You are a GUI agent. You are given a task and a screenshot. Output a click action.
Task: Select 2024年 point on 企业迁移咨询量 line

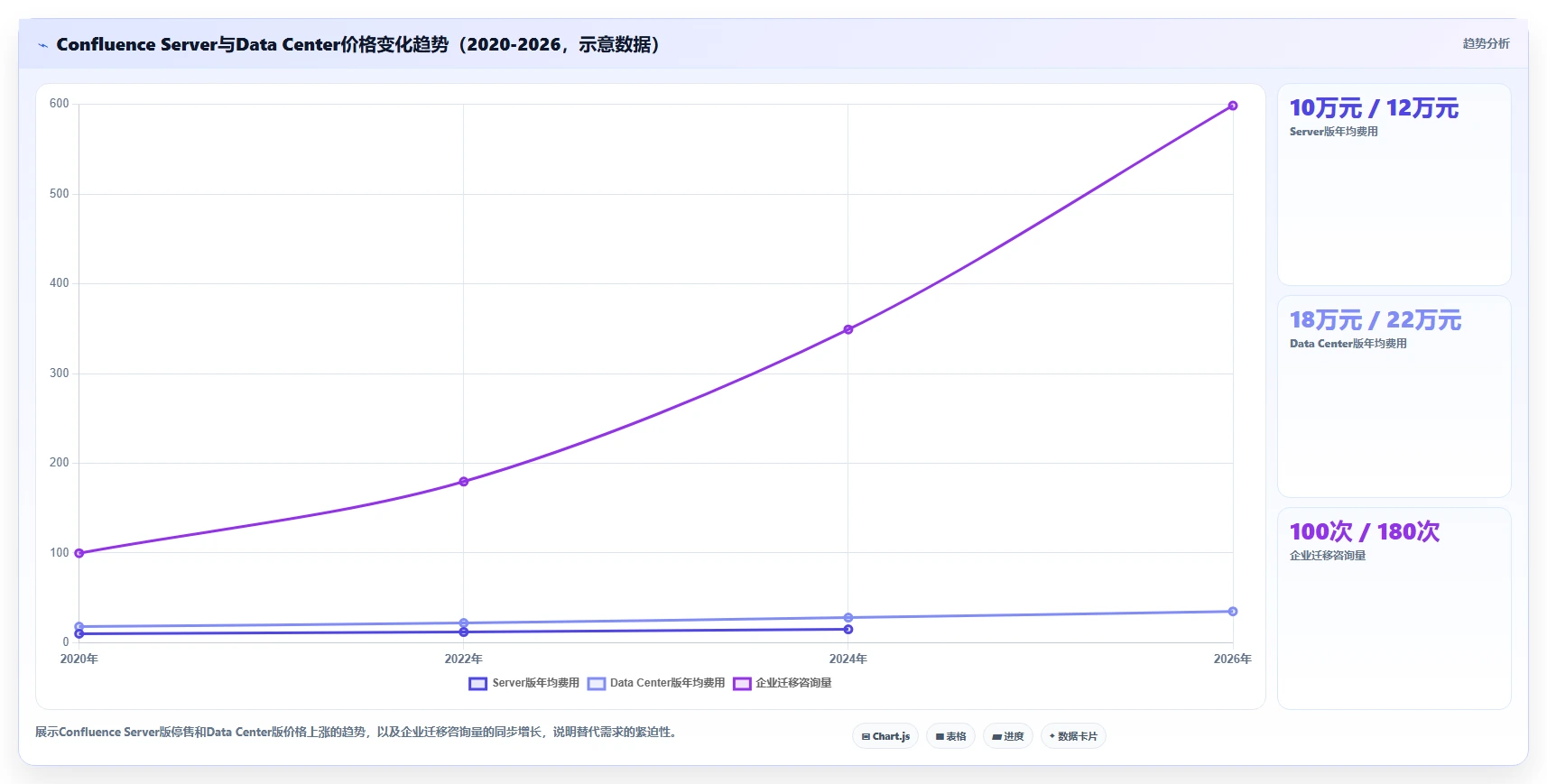pyautogui.click(x=848, y=329)
